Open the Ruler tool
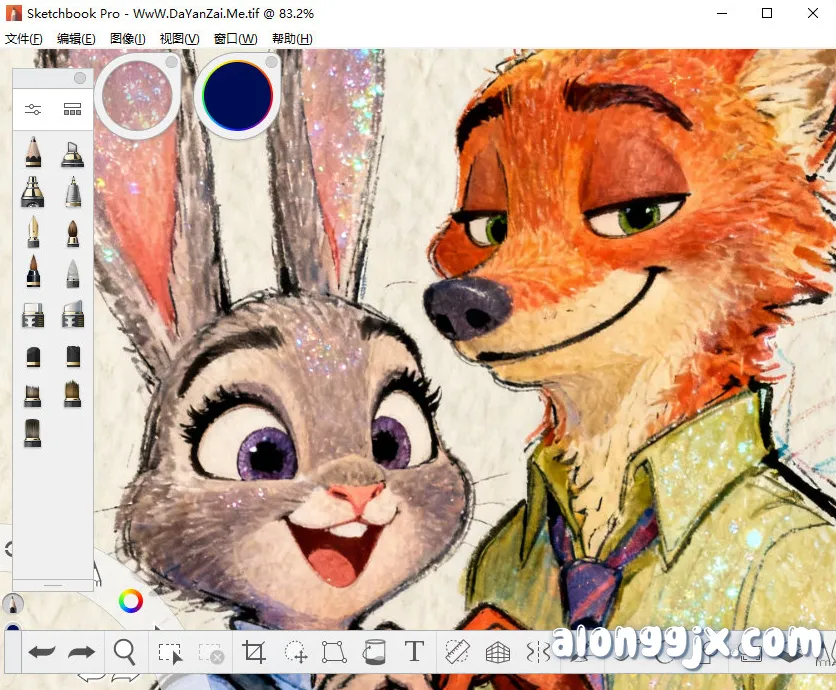This screenshot has width=836, height=690. tap(455, 652)
